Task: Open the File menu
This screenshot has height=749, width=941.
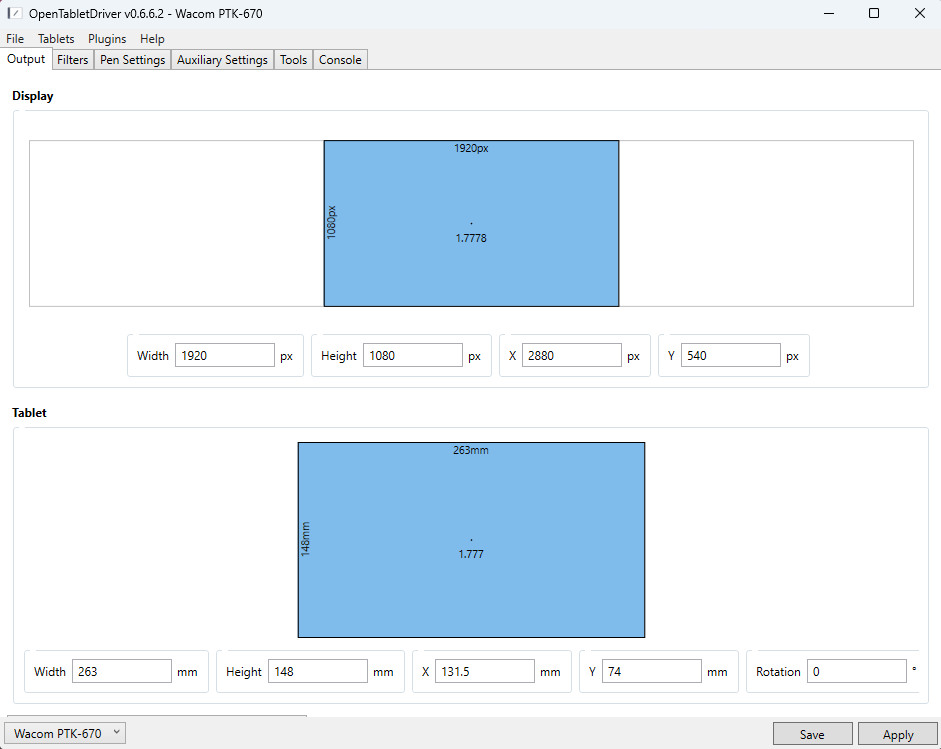Action: [x=15, y=39]
